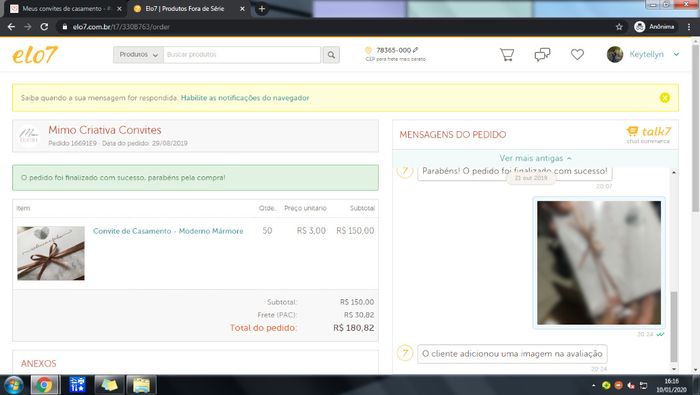
Task: Click the messages scrollbar up arrow
Action: [x=674, y=173]
